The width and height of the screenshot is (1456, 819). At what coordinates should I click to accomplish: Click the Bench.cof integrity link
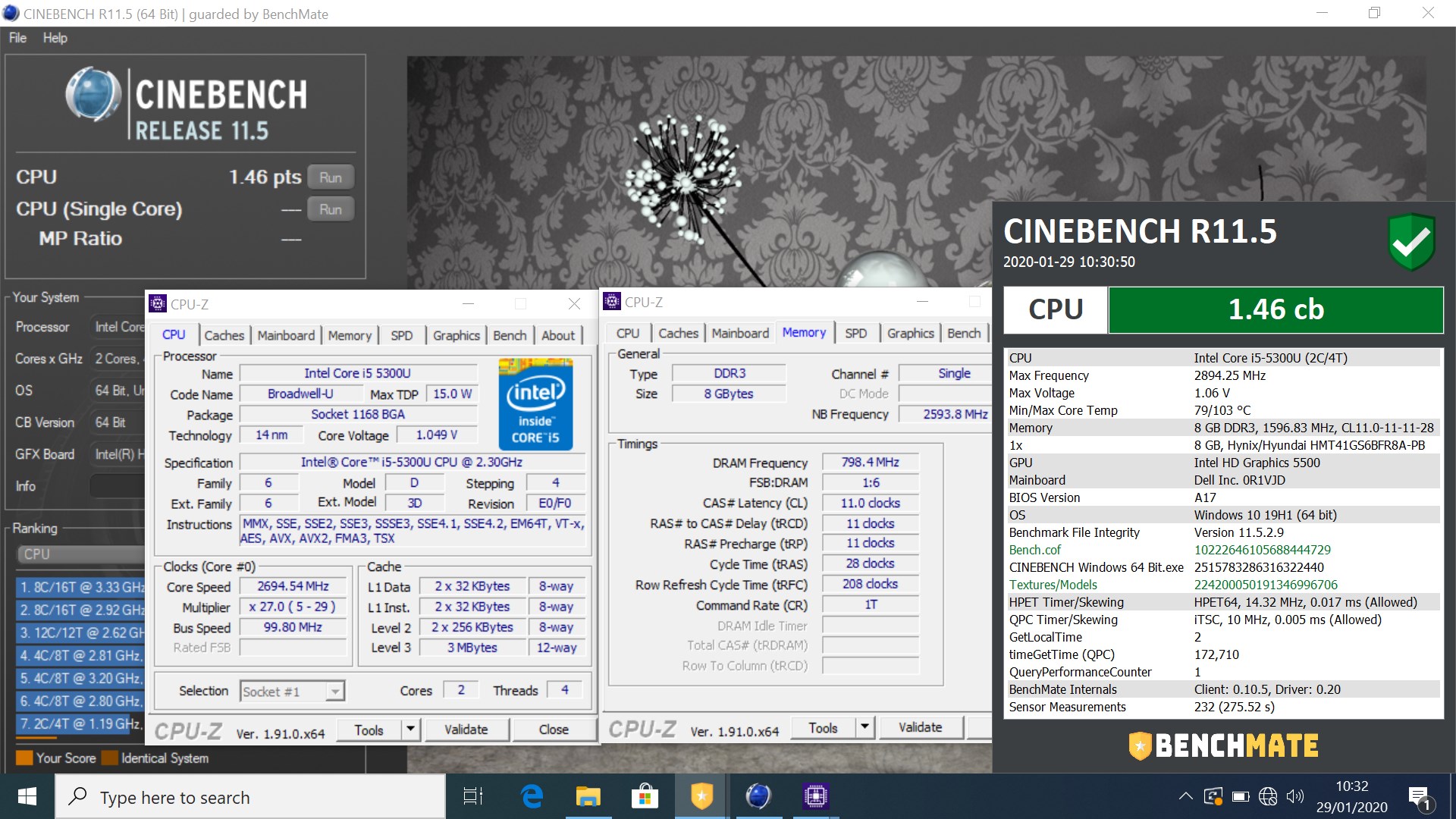coord(1035,550)
